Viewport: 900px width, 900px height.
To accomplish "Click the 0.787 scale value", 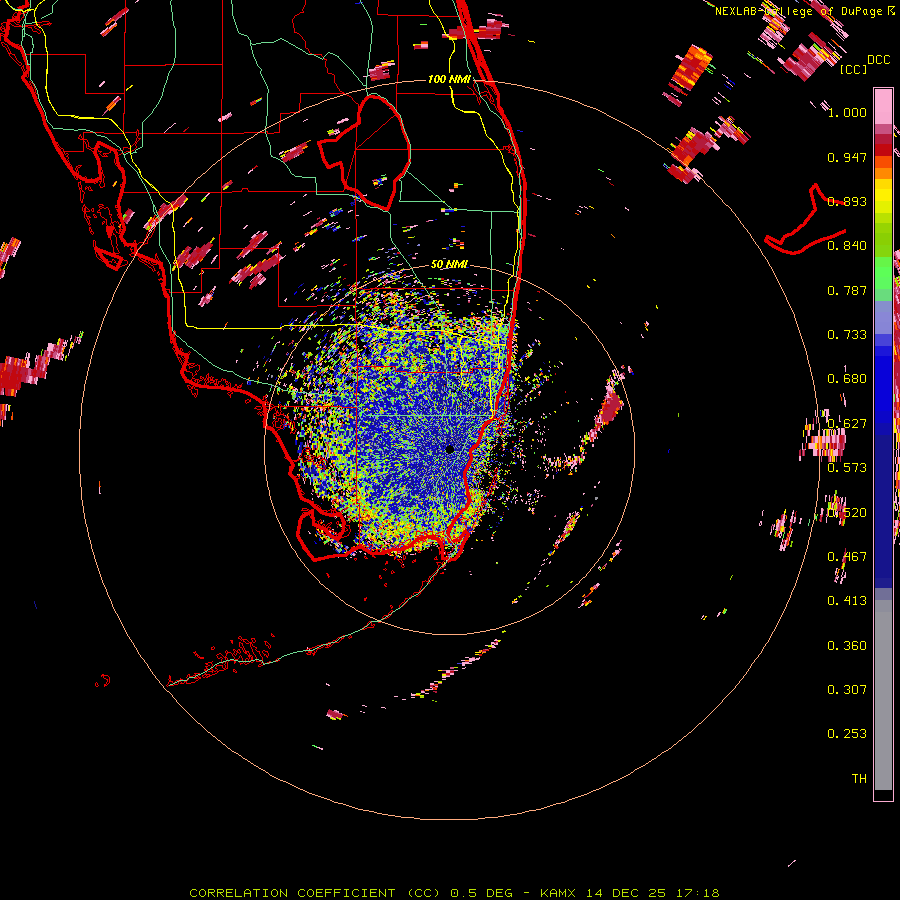I will coord(847,290).
